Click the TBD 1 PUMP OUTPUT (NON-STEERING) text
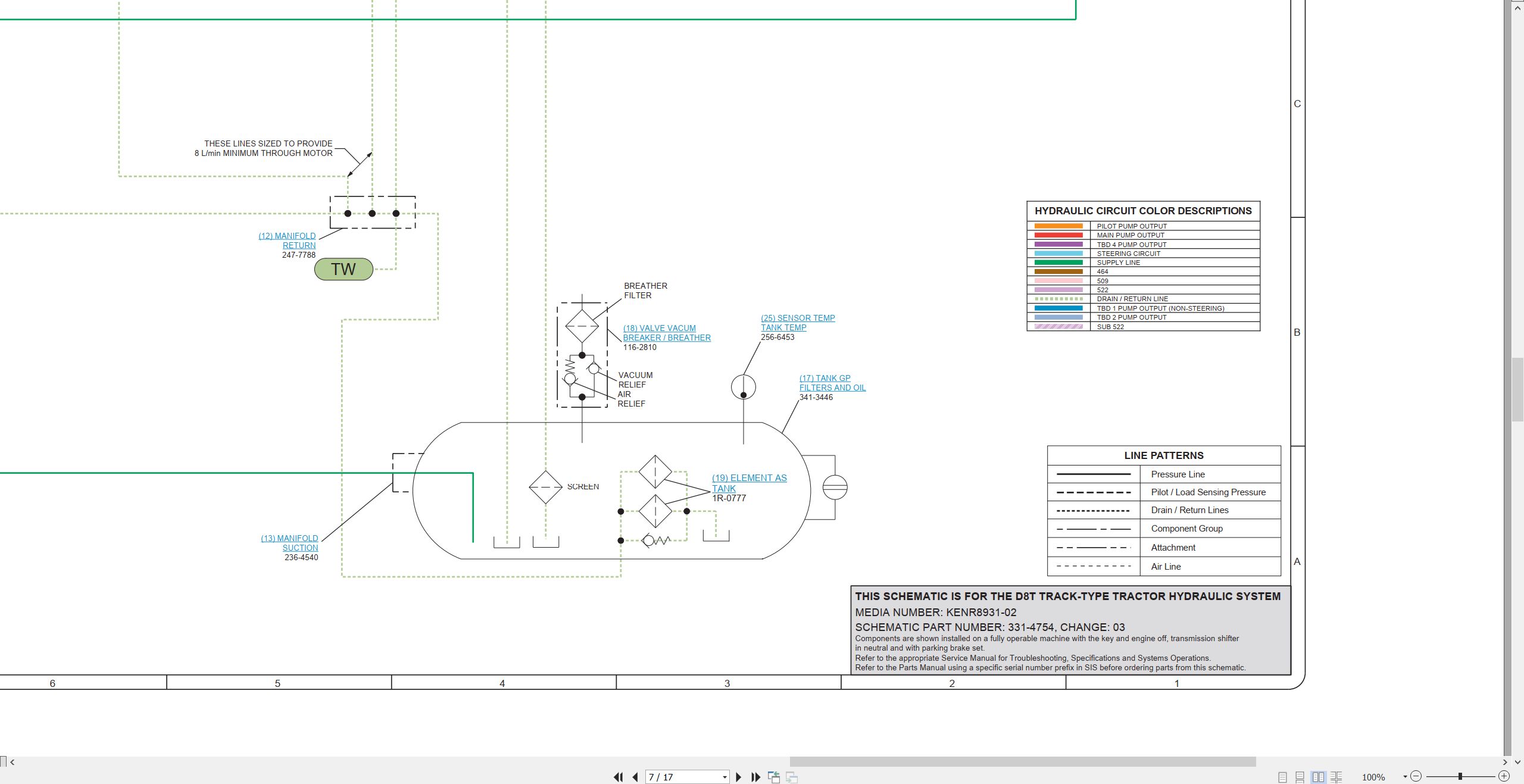 coord(1160,308)
